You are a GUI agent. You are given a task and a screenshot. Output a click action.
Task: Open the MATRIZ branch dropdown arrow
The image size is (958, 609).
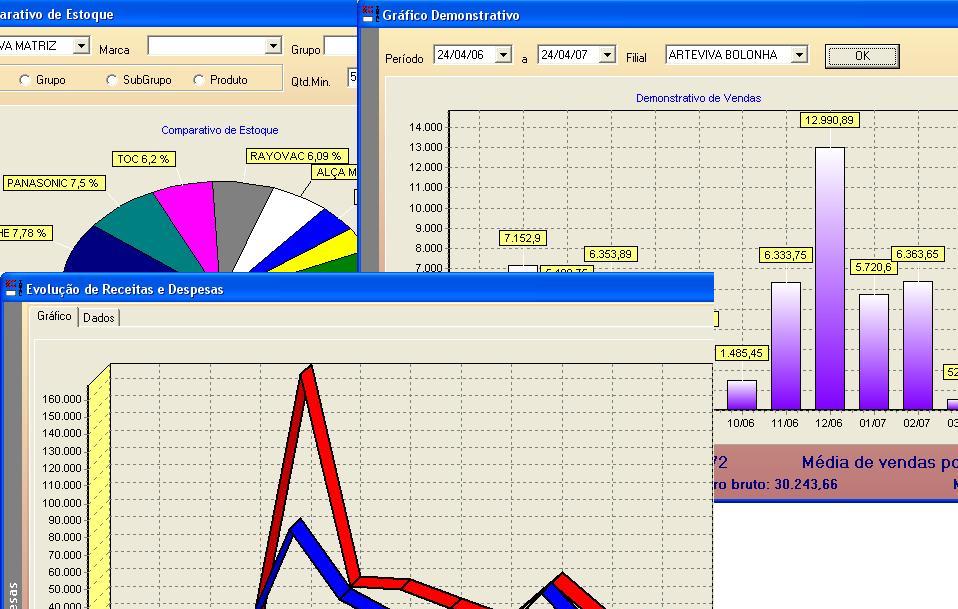(x=81, y=46)
